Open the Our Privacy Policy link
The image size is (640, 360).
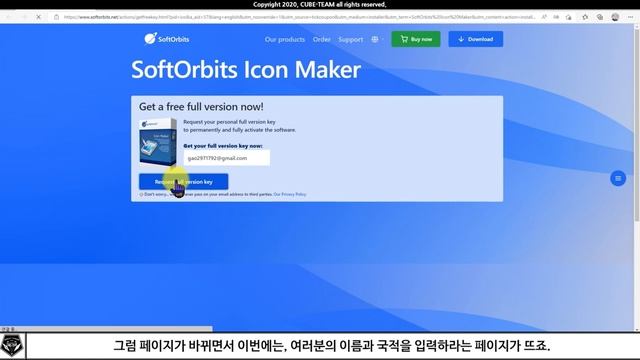290,194
